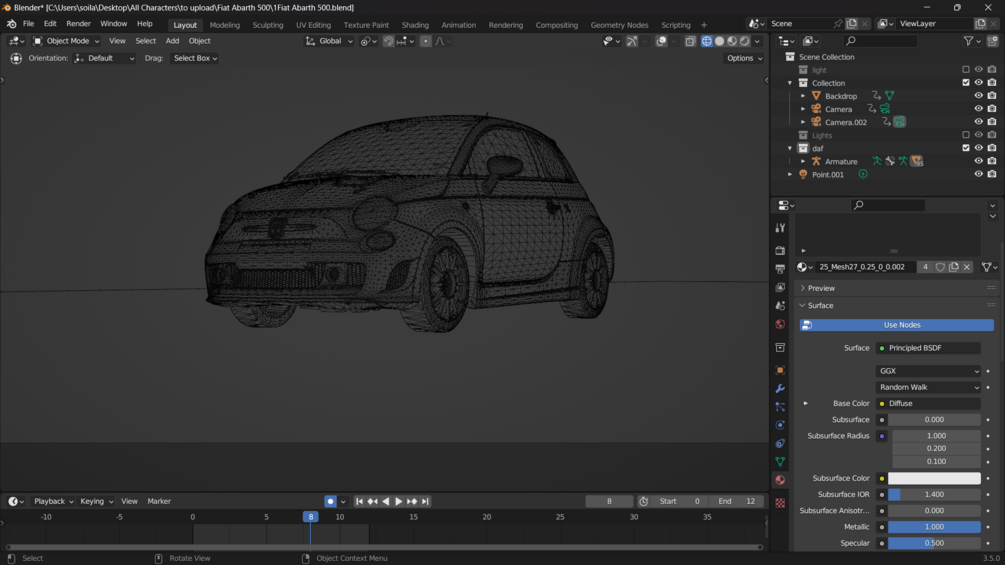Open the Object Mode dropdown
This screenshot has height=565, width=1005.
66,41
